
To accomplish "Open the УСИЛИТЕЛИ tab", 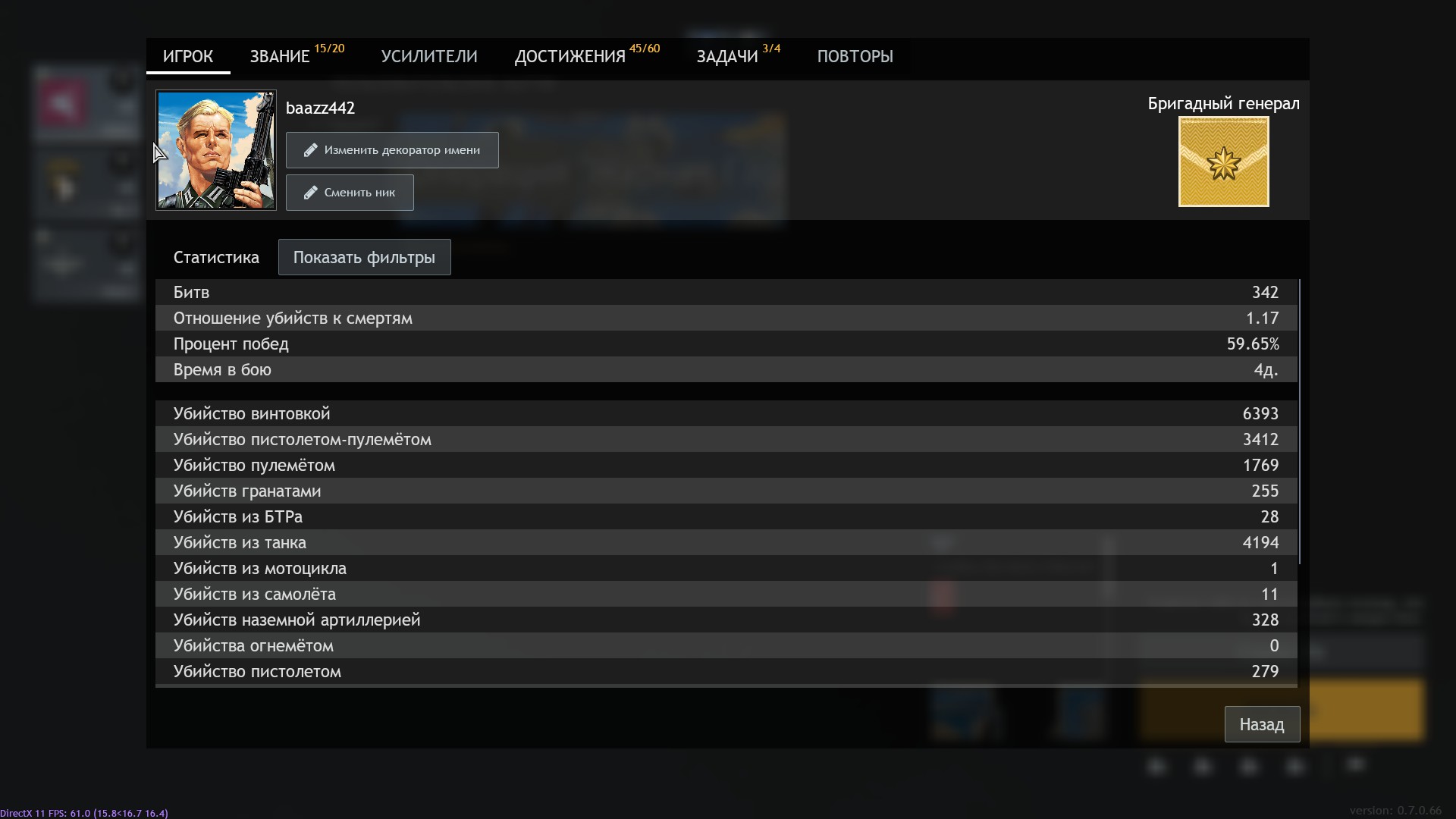I will (429, 57).
